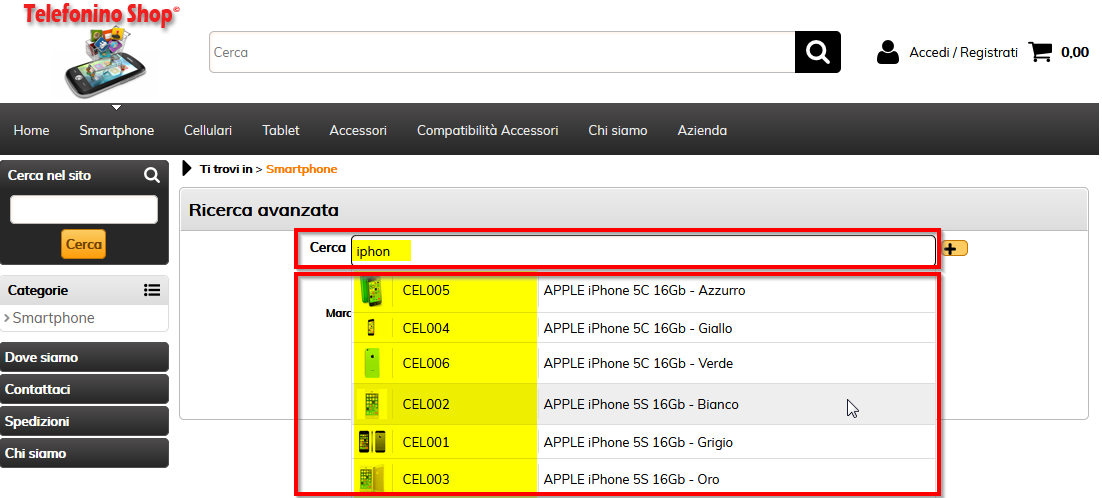The image size is (1102, 498).
Task: Select APPLE iPhone 5C 16Gb - Azzurro suggestion
Action: pyautogui.click(x=644, y=290)
